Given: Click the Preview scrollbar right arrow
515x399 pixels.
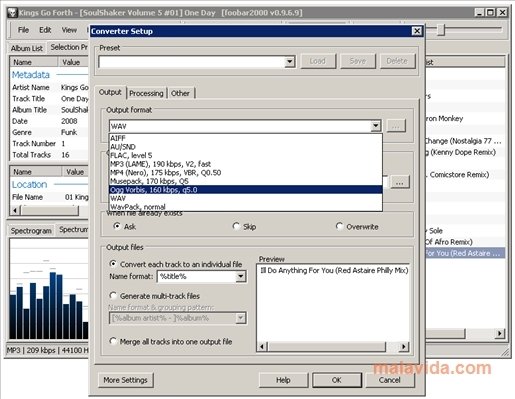Looking at the screenshot, I should [404, 347].
